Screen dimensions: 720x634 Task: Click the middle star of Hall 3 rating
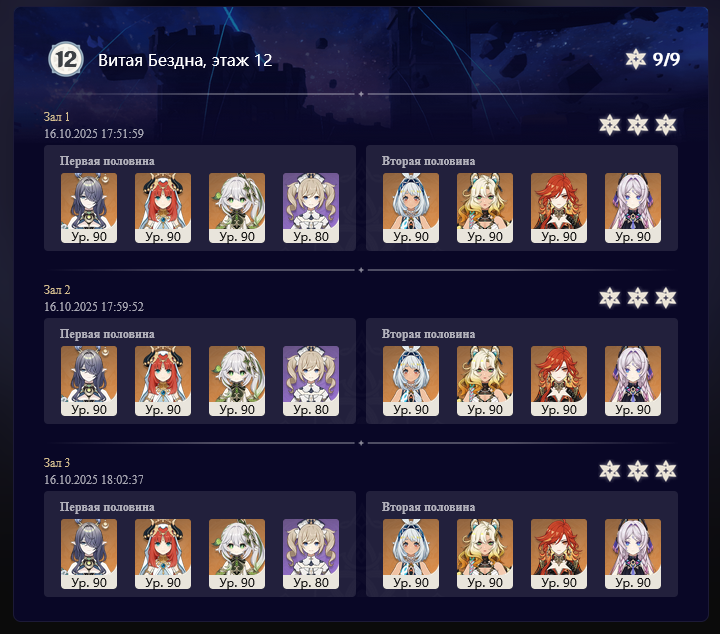click(x=638, y=471)
